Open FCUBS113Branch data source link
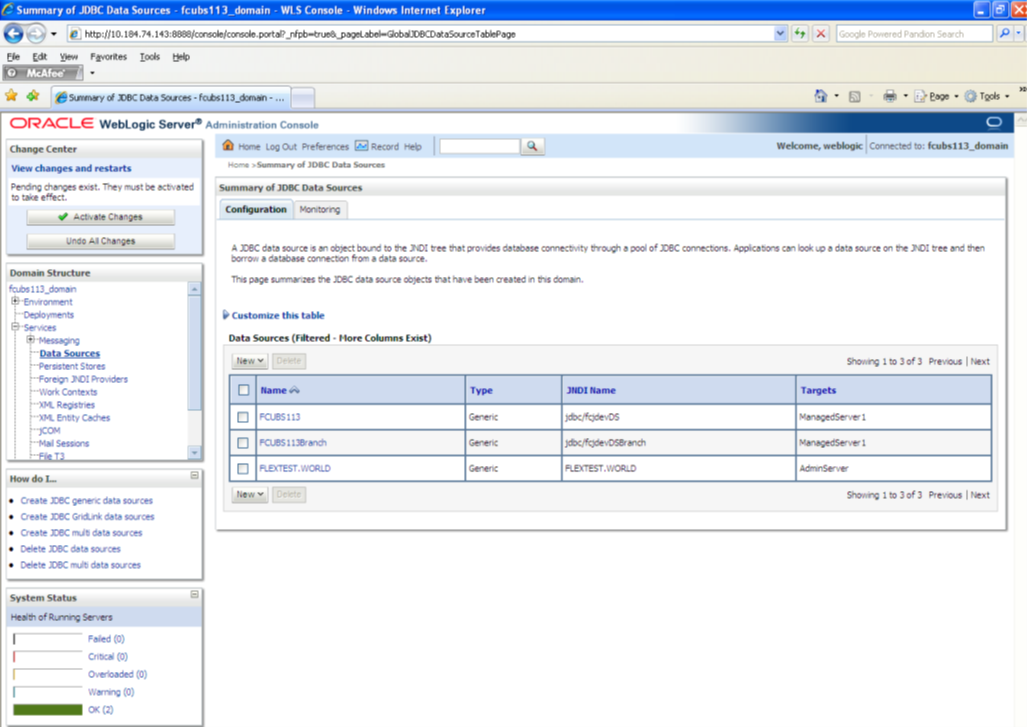This screenshot has height=727, width=1027. point(293,443)
